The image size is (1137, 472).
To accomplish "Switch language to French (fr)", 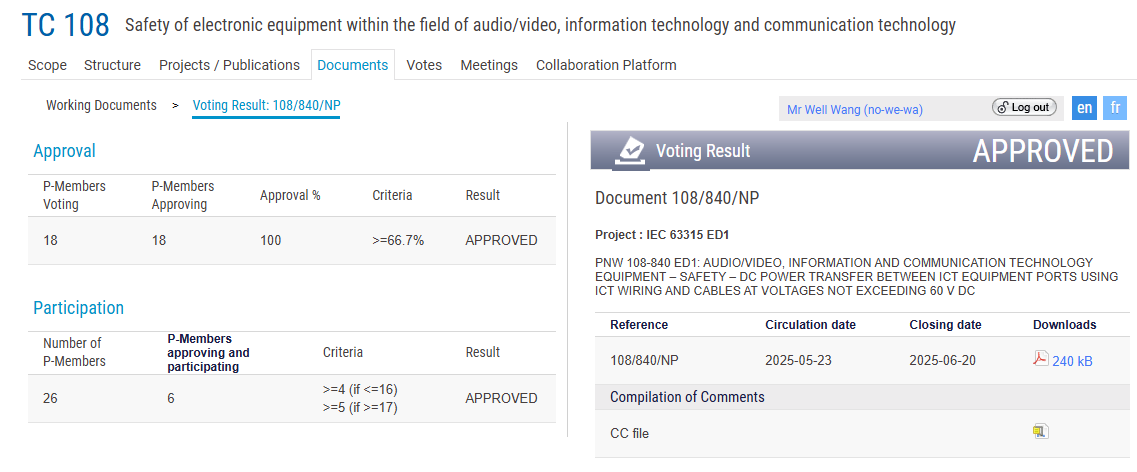I will pos(1115,108).
